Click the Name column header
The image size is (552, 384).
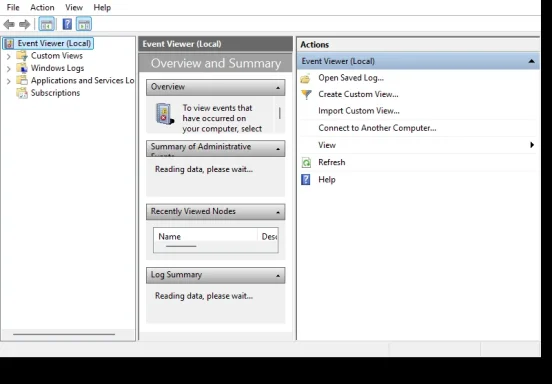point(205,237)
